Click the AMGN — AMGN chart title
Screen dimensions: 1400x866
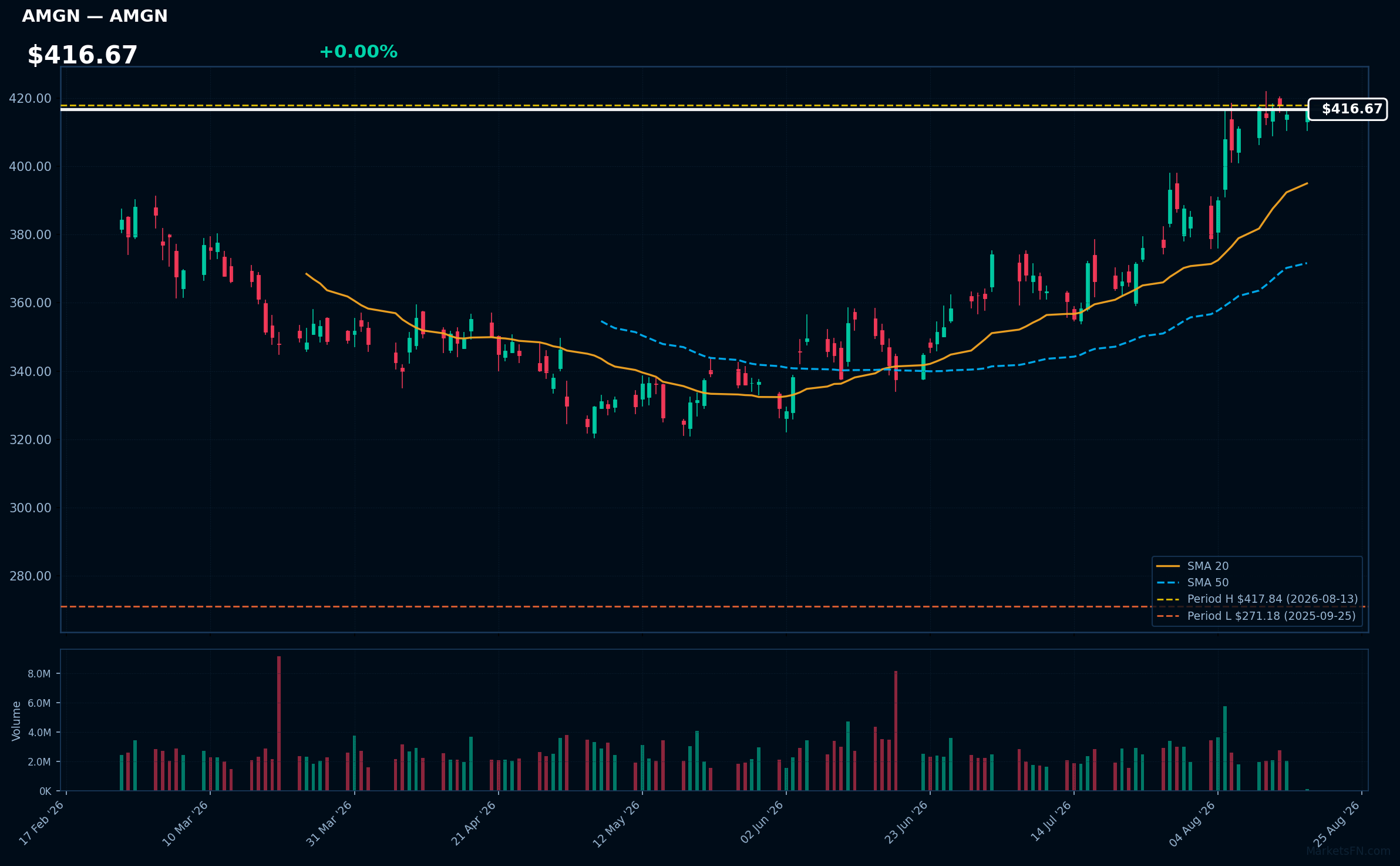95,16
